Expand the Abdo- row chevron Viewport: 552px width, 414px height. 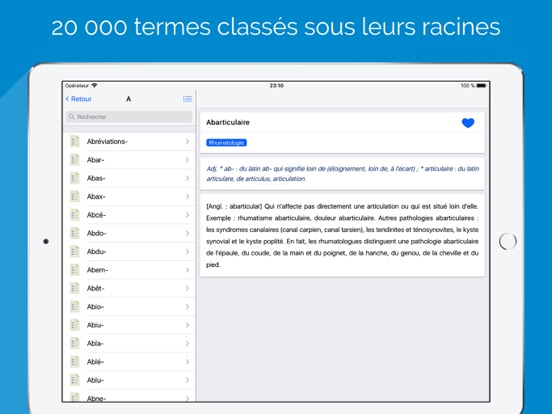(x=187, y=233)
